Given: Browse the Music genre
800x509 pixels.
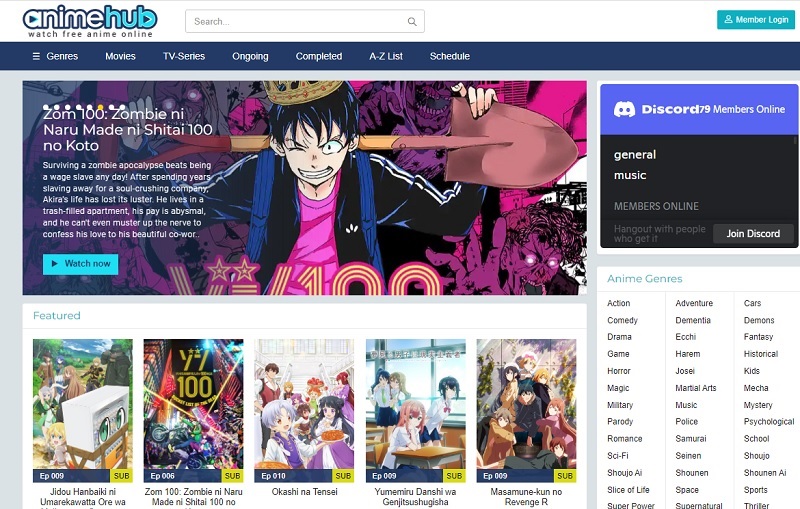Looking at the screenshot, I should pos(686,405).
